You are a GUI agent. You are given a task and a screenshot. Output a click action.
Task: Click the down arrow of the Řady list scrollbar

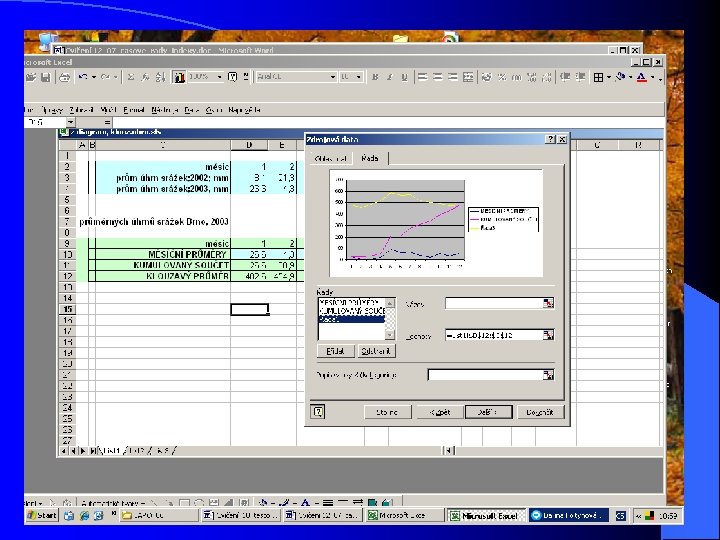click(390, 335)
